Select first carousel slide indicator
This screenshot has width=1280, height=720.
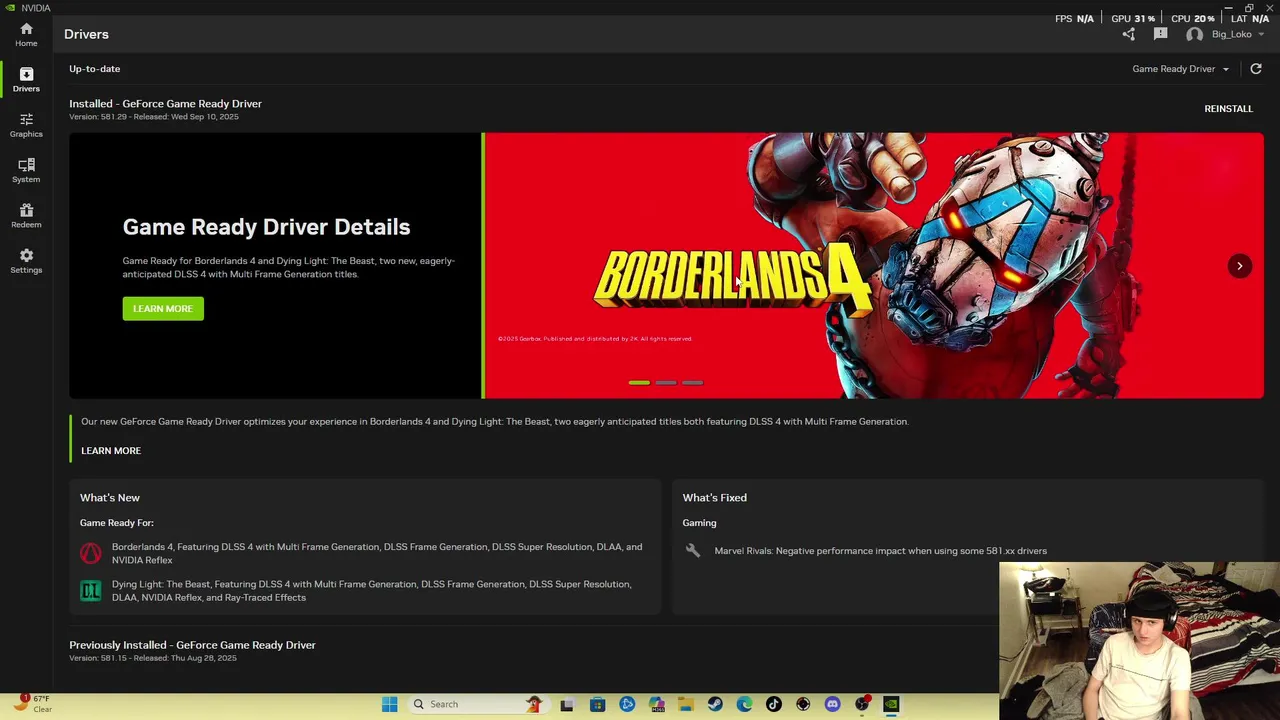coord(639,382)
